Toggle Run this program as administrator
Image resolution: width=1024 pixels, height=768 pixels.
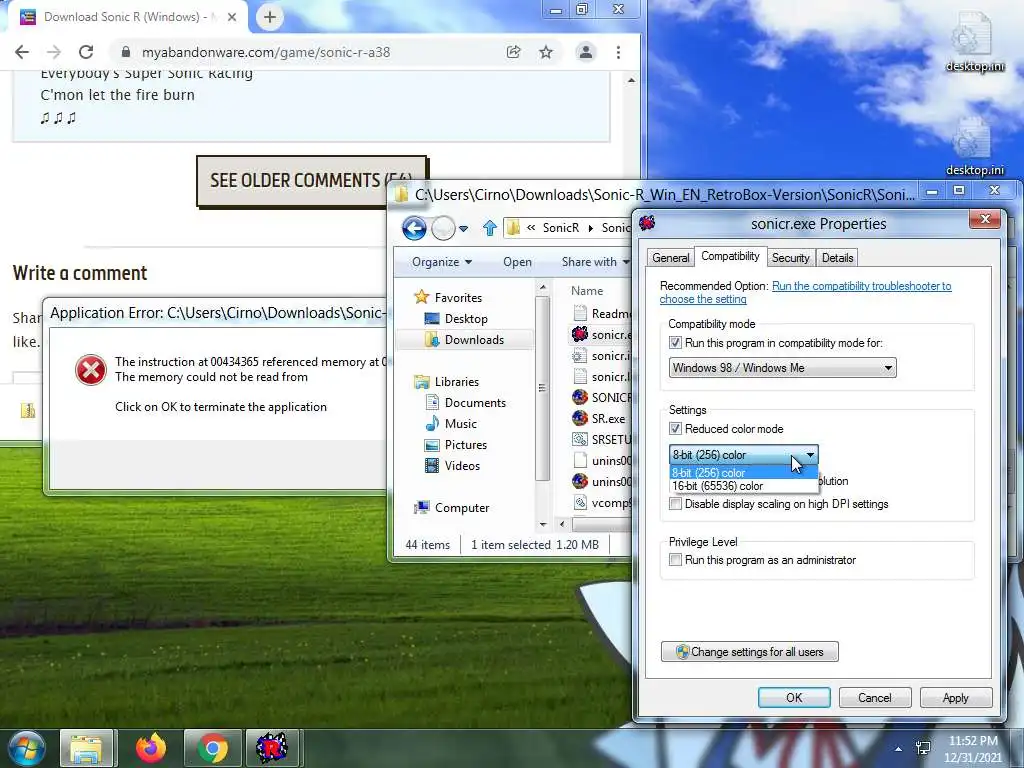[675, 560]
